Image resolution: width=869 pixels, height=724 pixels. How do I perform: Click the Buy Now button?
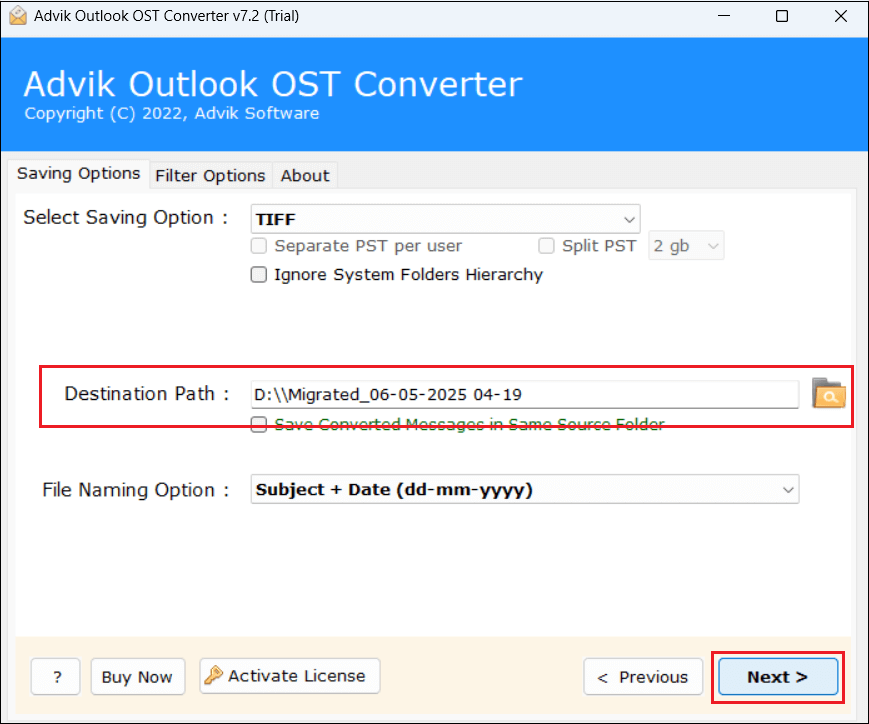pos(137,677)
